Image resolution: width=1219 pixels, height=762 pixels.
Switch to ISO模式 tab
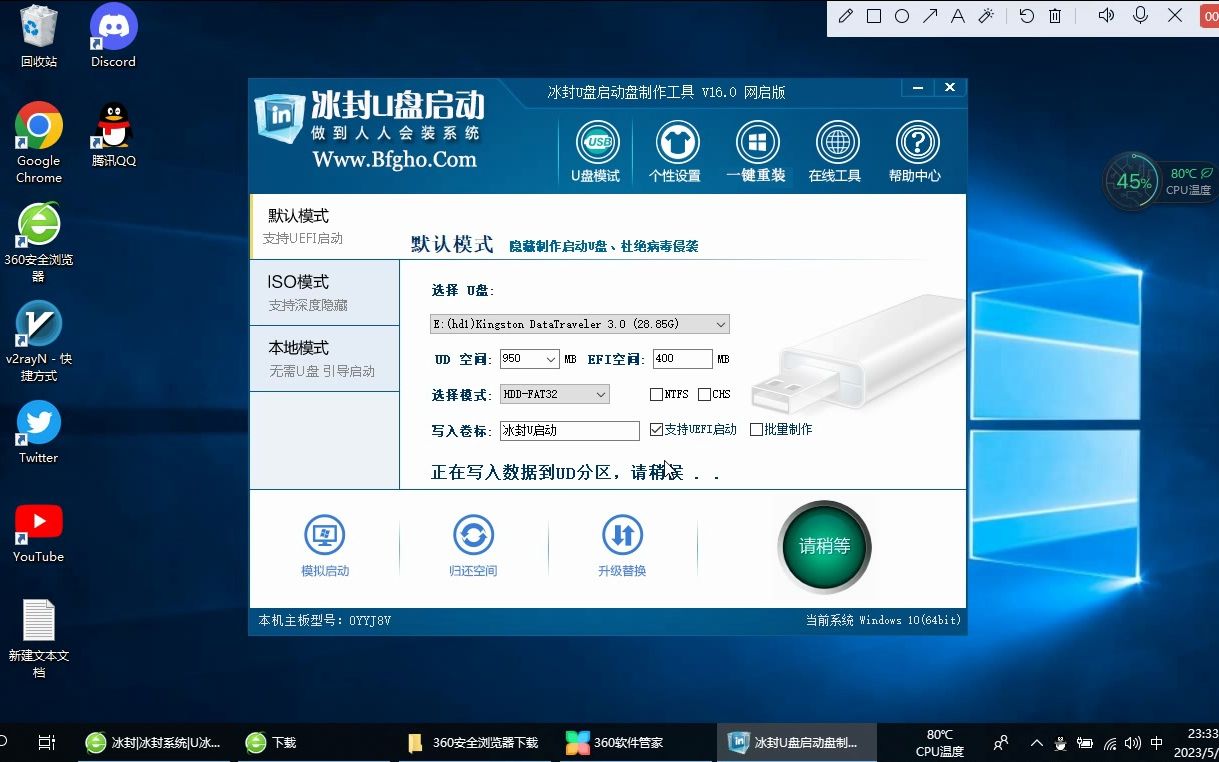[x=324, y=292]
